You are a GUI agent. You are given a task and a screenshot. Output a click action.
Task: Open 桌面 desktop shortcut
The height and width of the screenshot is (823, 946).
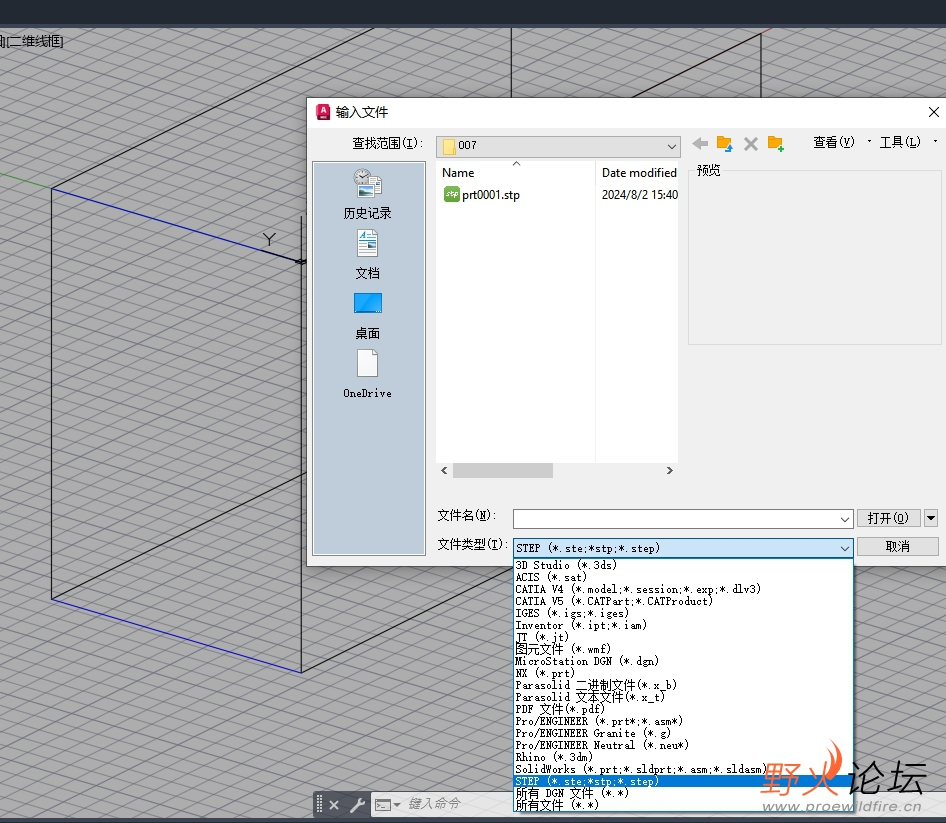point(367,316)
